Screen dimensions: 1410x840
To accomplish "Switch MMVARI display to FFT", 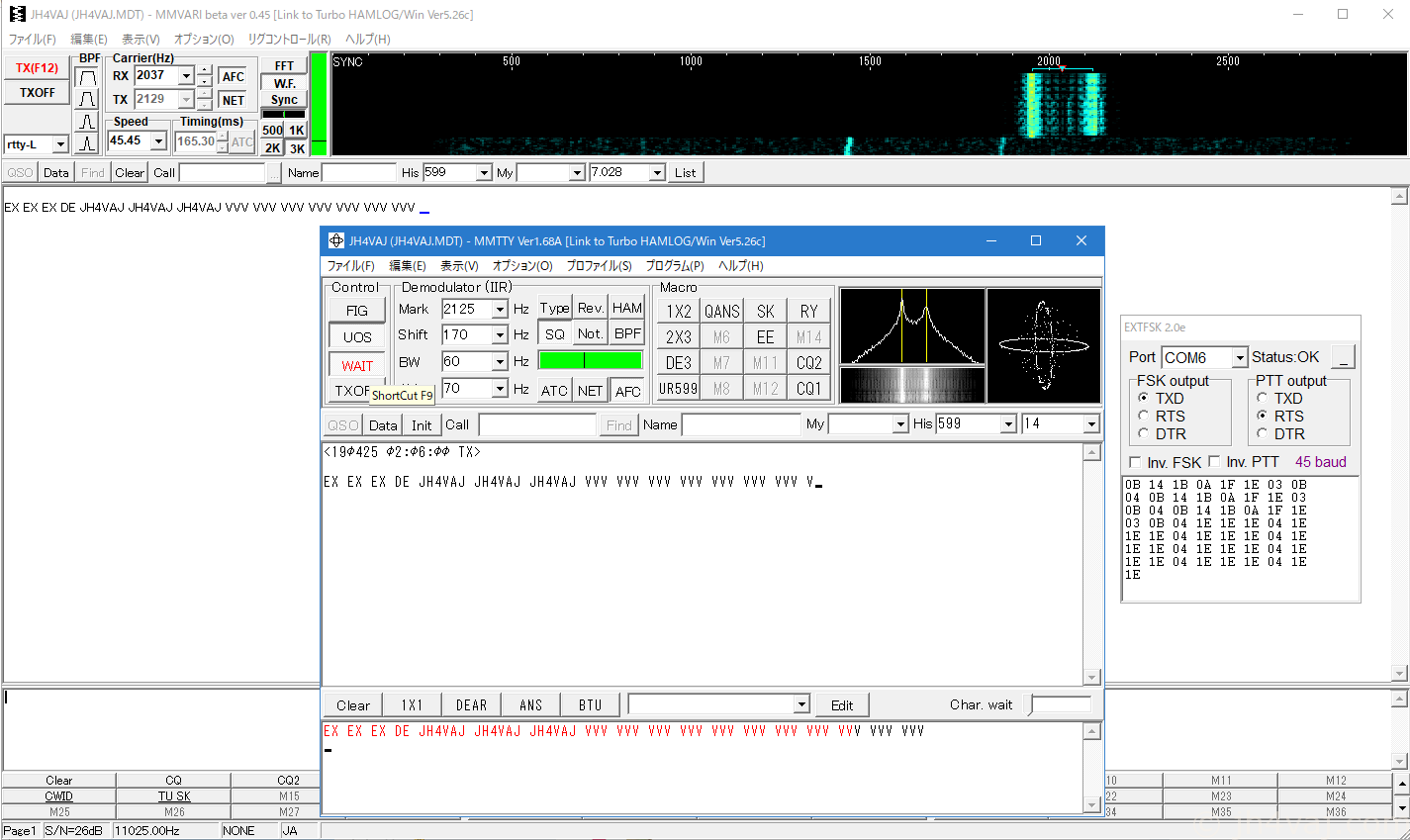I will click(284, 66).
